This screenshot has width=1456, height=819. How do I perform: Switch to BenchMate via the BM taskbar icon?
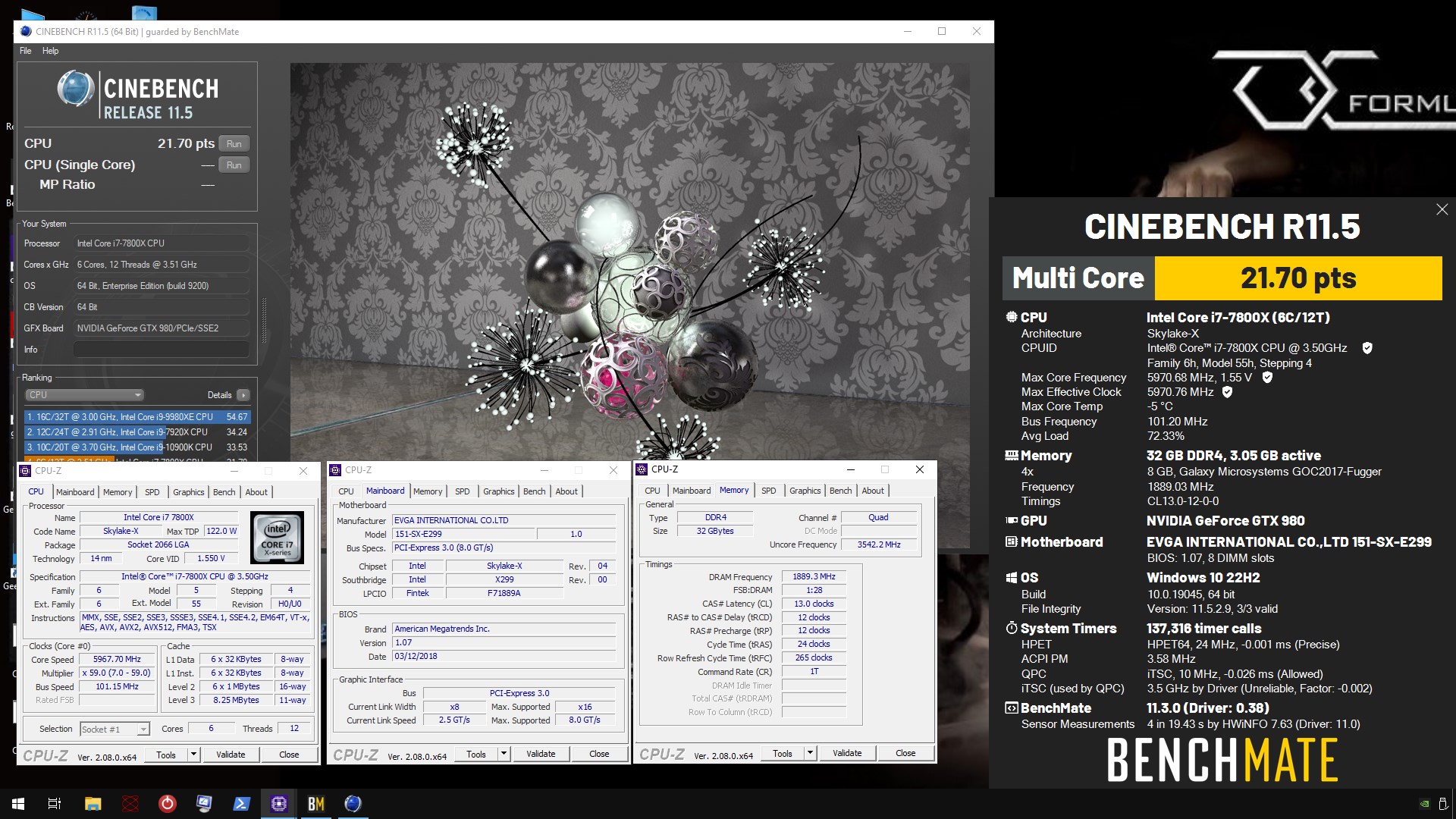click(x=316, y=804)
